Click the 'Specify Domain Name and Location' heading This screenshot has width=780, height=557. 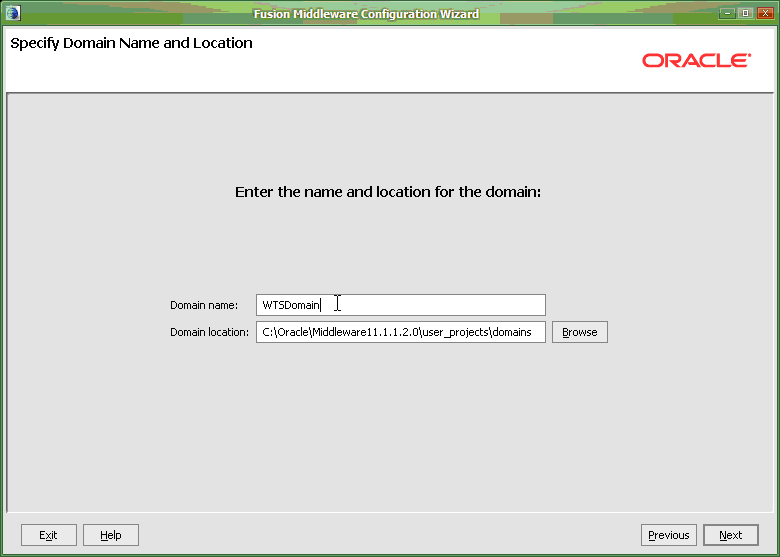pyautogui.click(x=131, y=43)
